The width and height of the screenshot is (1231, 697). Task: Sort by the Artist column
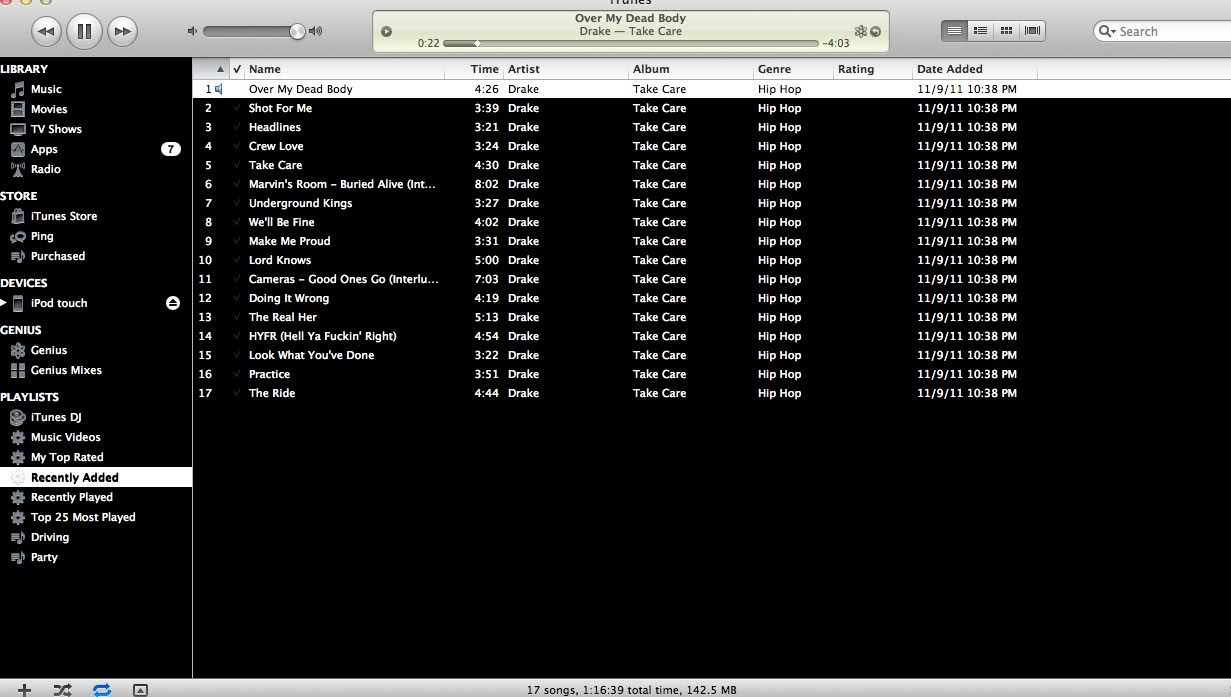pos(566,69)
